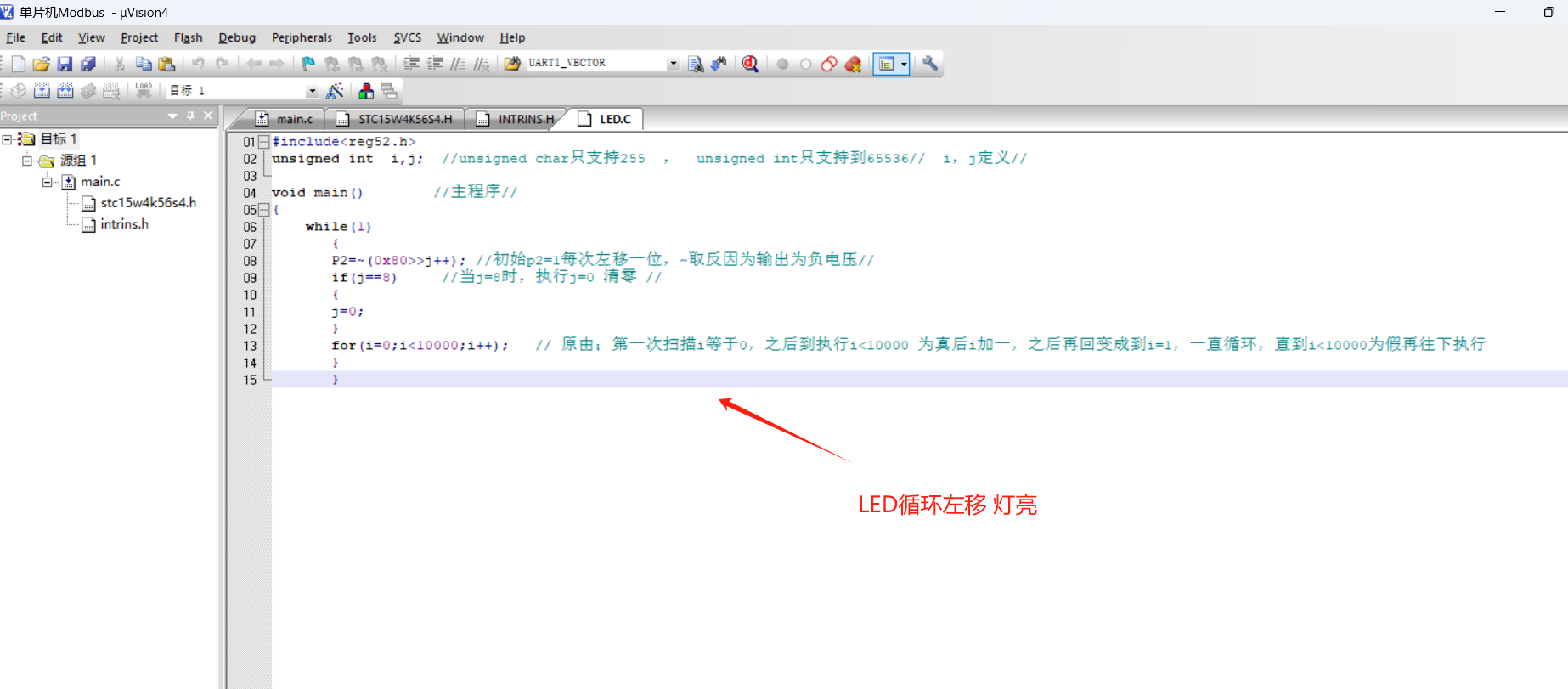Viewport: 1568px width, 689px height.
Task: Click the Kill All Breakpoints icon
Action: click(854, 64)
